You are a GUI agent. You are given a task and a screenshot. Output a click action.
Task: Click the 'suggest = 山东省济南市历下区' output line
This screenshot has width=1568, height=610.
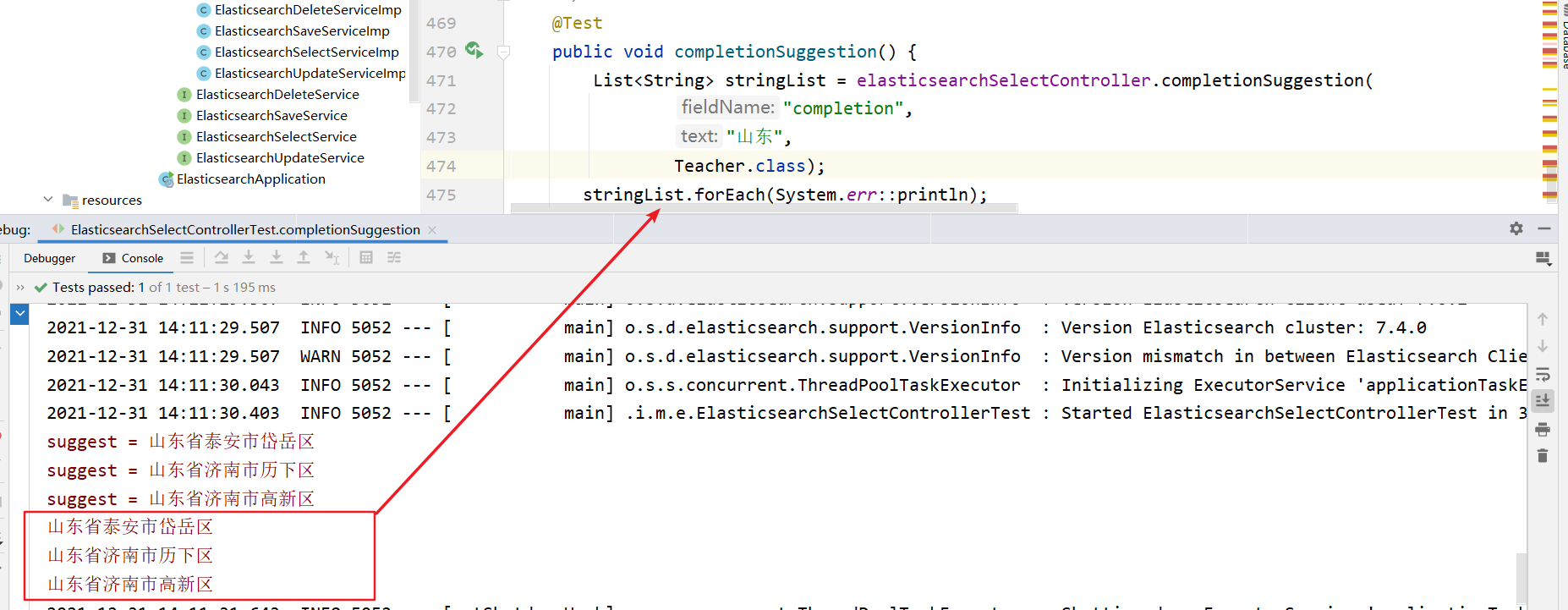(x=180, y=470)
